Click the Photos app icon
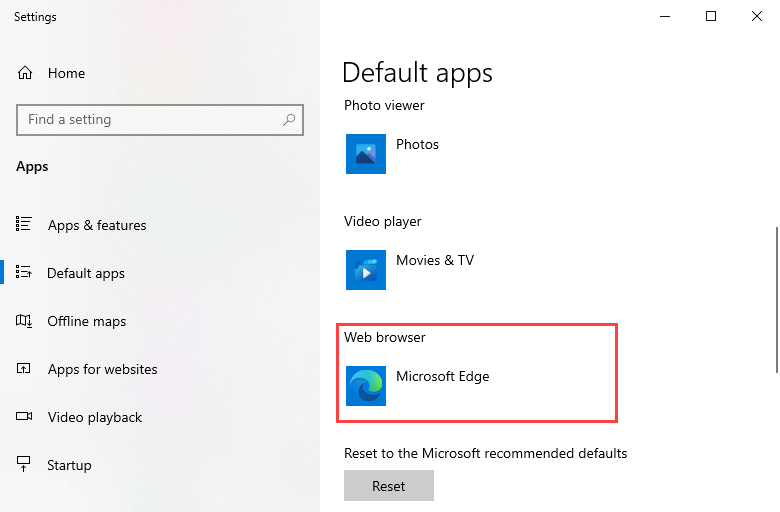 365,154
